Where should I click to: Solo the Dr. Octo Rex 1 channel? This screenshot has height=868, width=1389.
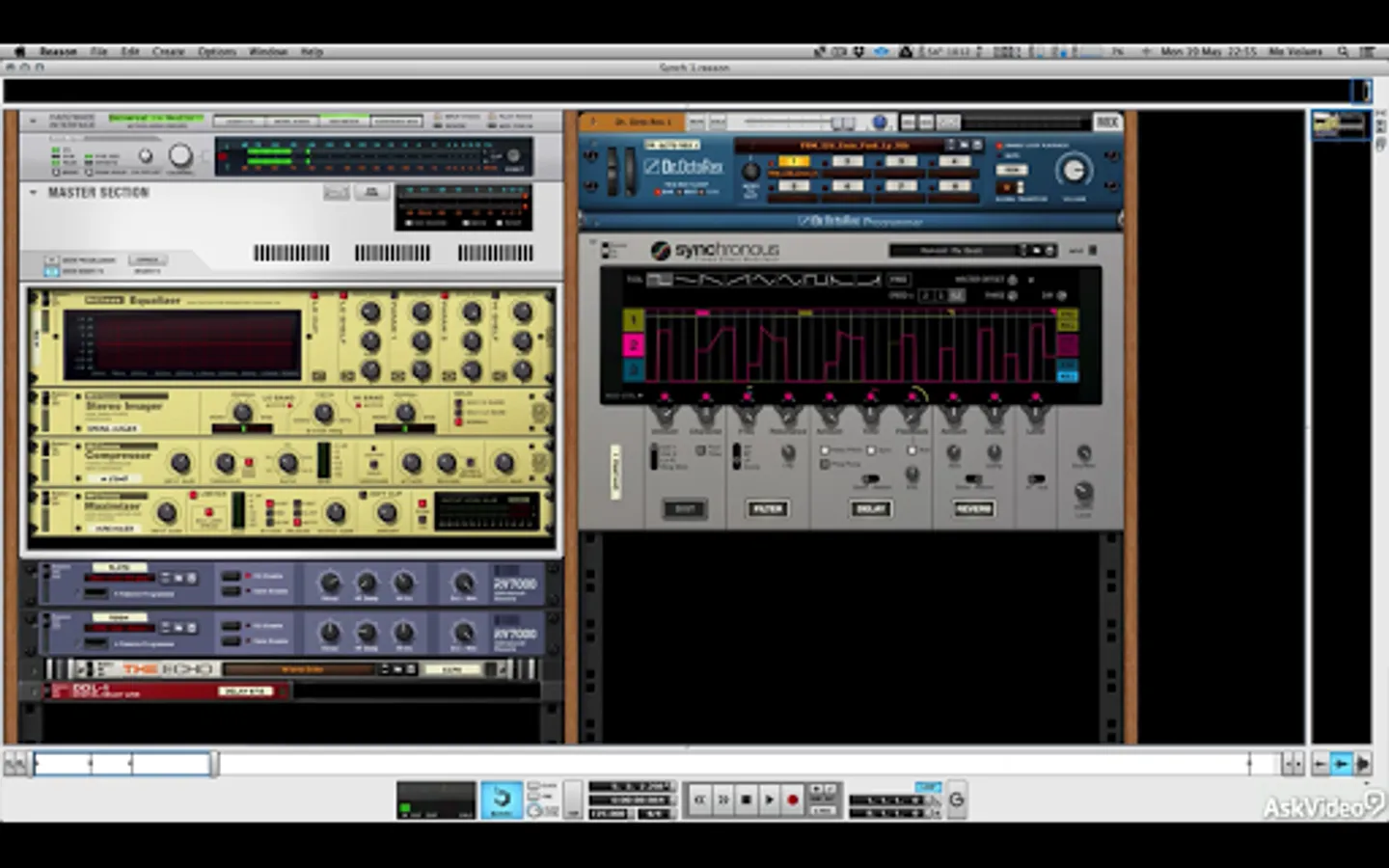point(718,122)
